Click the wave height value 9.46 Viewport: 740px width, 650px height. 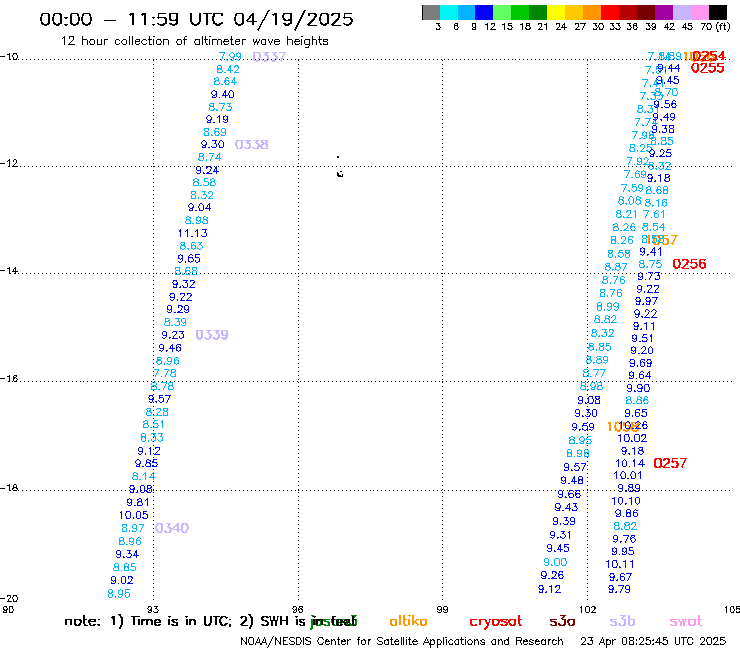point(170,348)
